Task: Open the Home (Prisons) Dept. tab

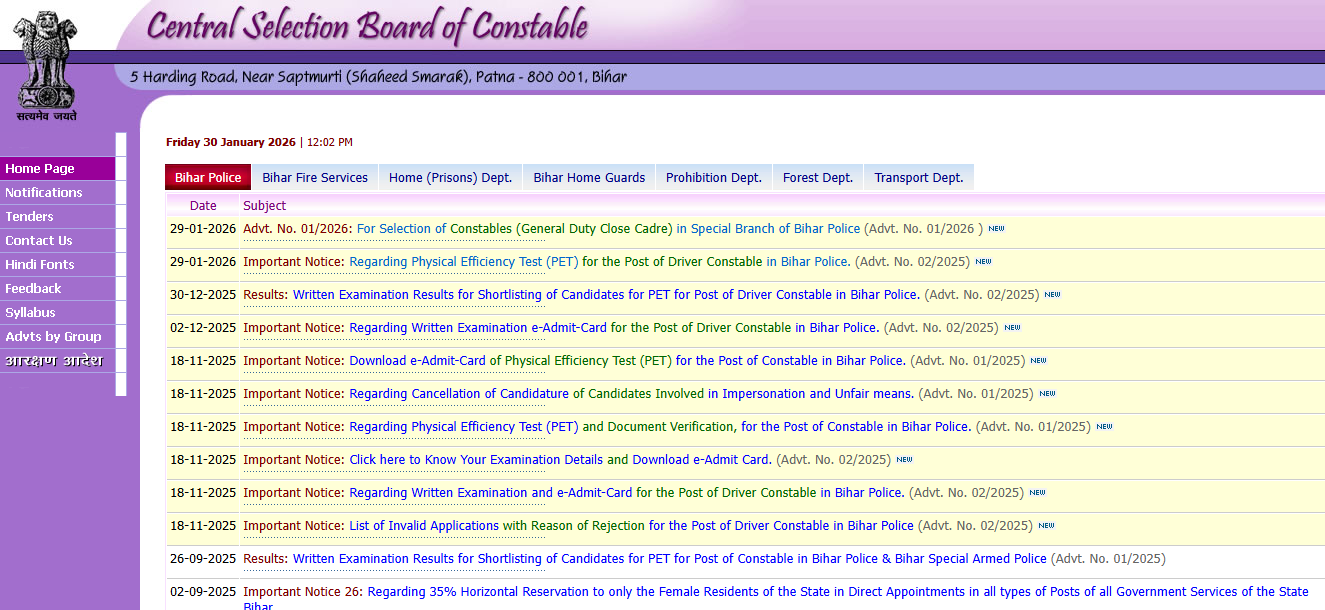Action: coord(450,176)
